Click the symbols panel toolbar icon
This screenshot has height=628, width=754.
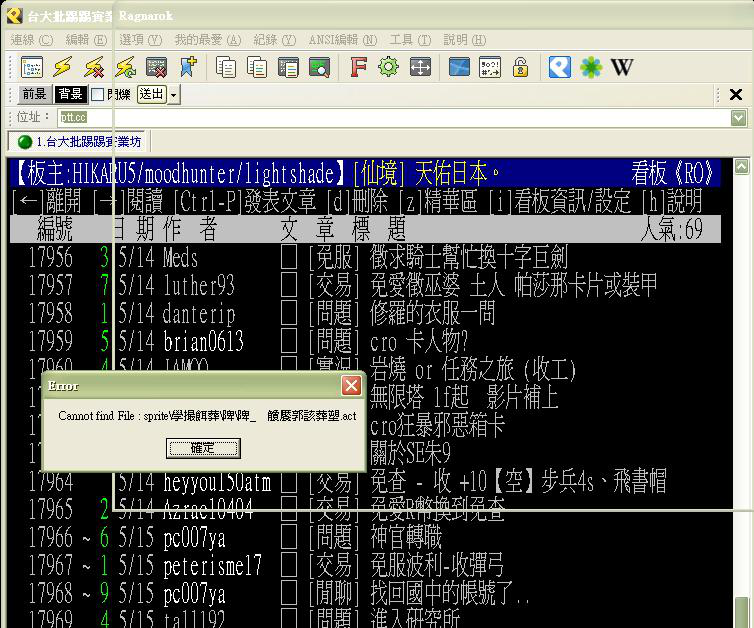click(490, 67)
